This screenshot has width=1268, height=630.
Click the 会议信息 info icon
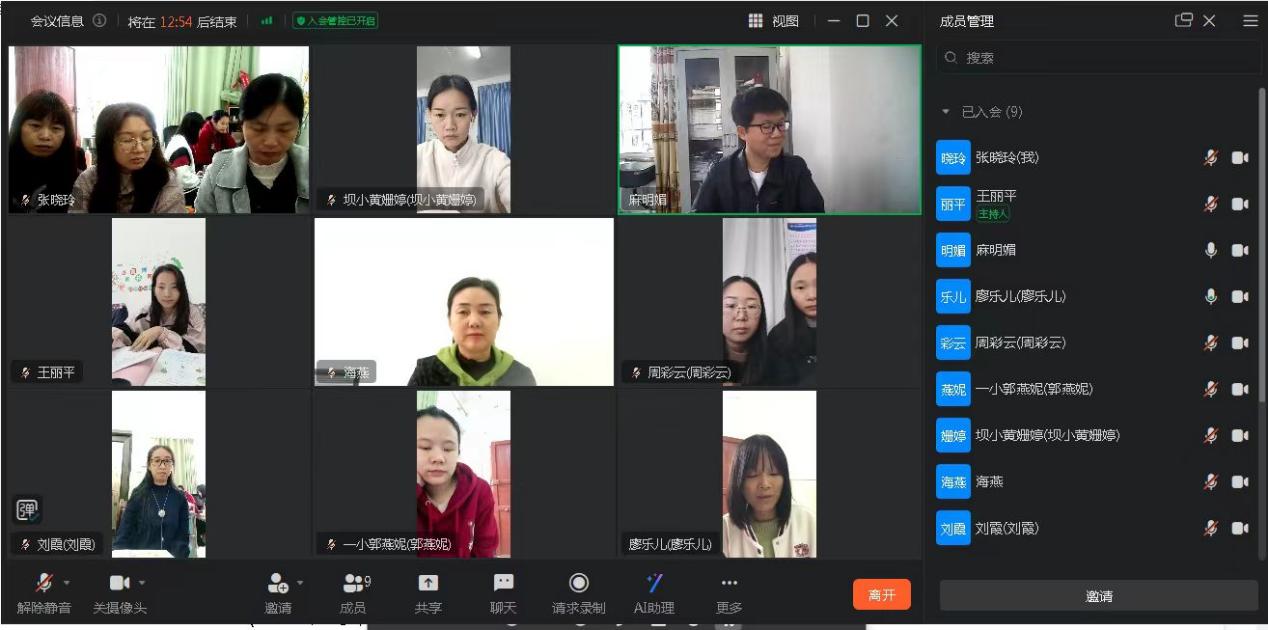(x=99, y=21)
